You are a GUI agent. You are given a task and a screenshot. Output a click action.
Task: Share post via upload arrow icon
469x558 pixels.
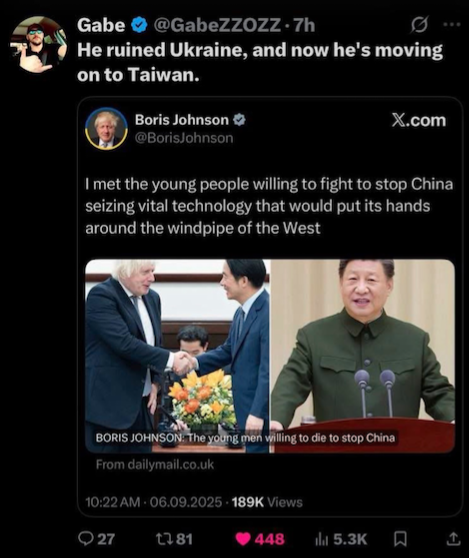(453, 539)
